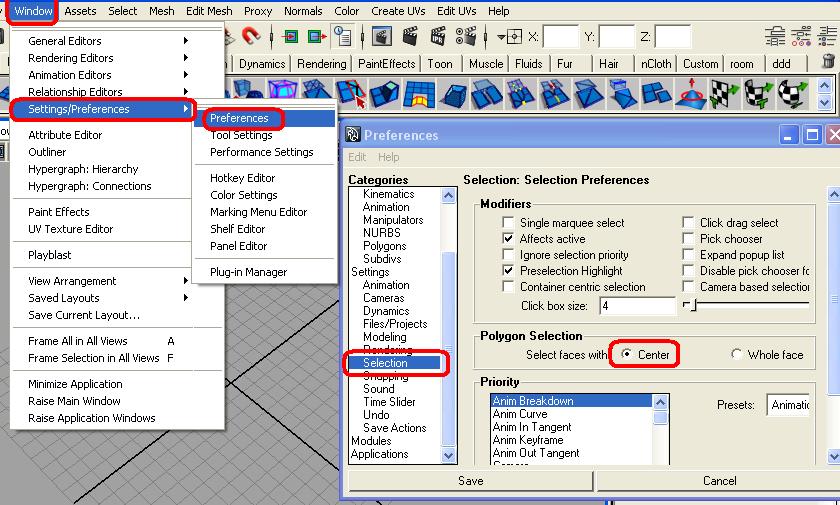Screen dimensions: 840x505
Task: Open render settings clapperboard with dots icon
Action: [x=466, y=36]
